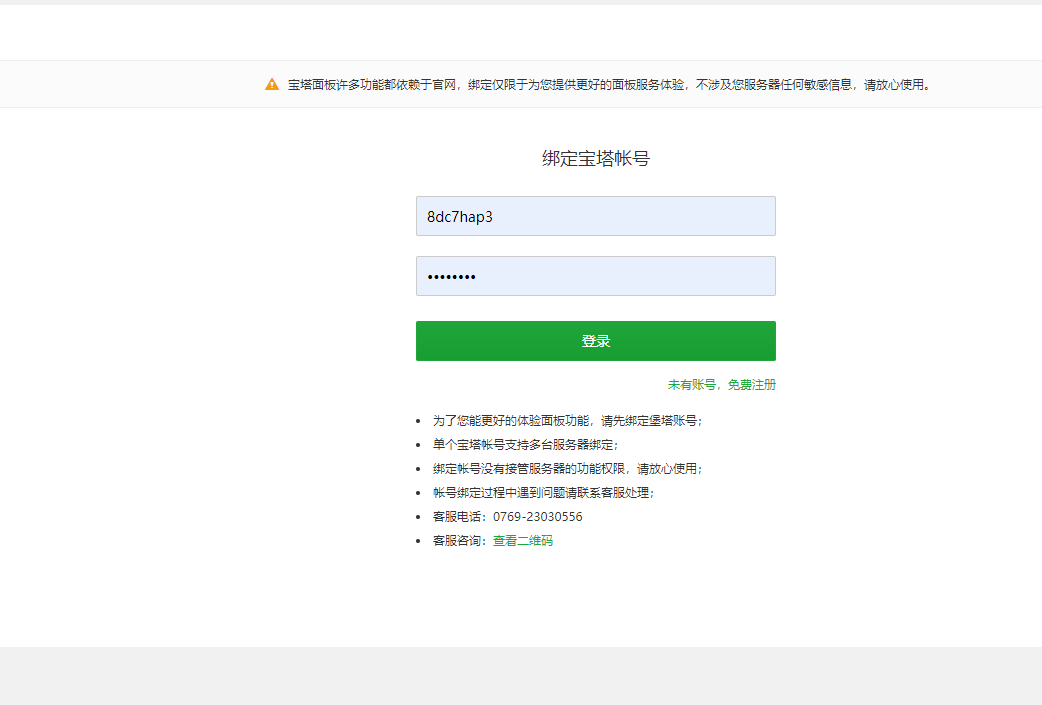The width and height of the screenshot is (1042, 705).
Task: Click the line 绑定帐号没有接管服务器的功能权限
Action: (x=568, y=468)
